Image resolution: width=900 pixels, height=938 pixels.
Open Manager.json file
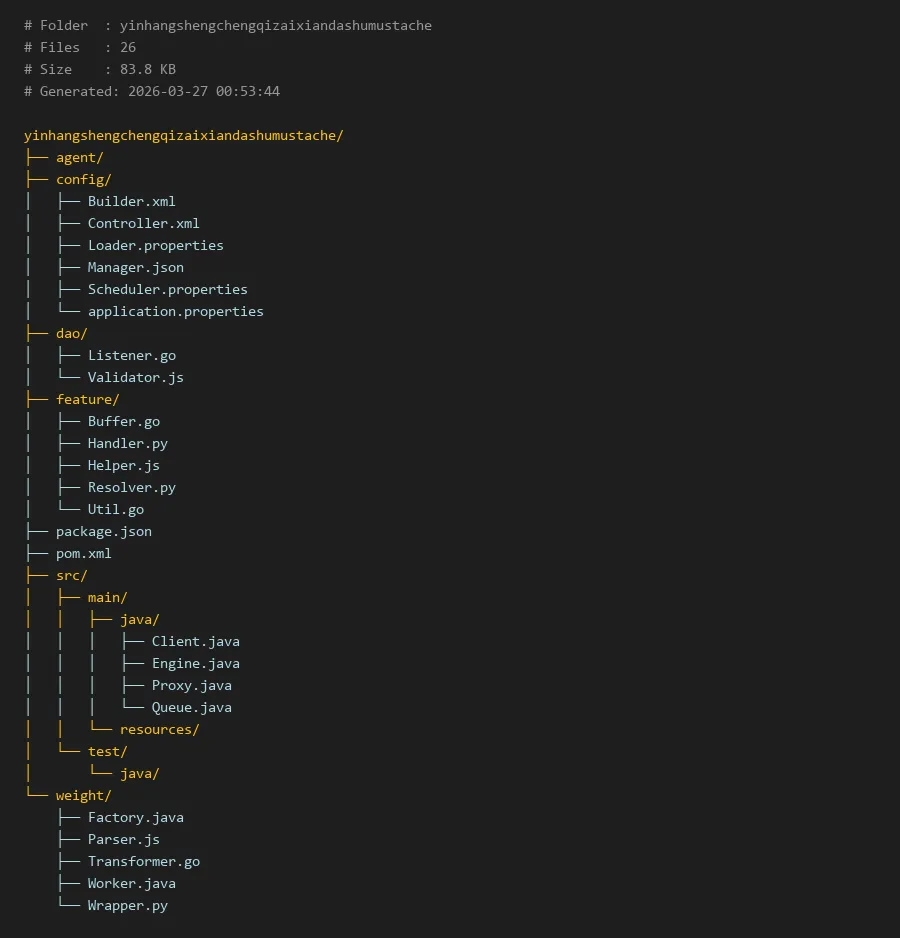tap(135, 267)
